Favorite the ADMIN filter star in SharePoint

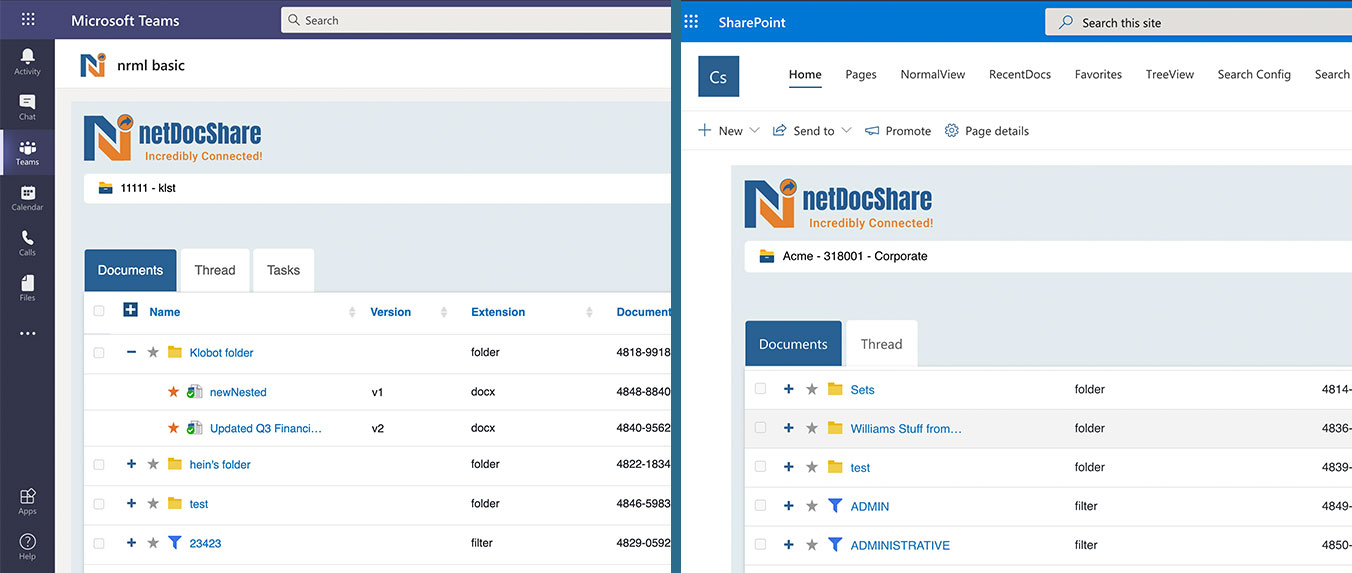pyautogui.click(x=812, y=506)
